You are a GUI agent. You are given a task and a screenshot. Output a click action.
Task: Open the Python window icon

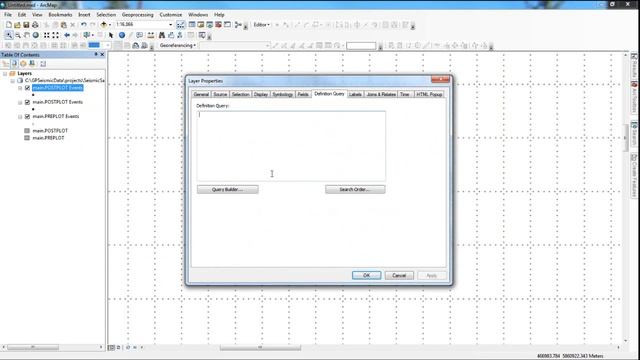[227, 25]
